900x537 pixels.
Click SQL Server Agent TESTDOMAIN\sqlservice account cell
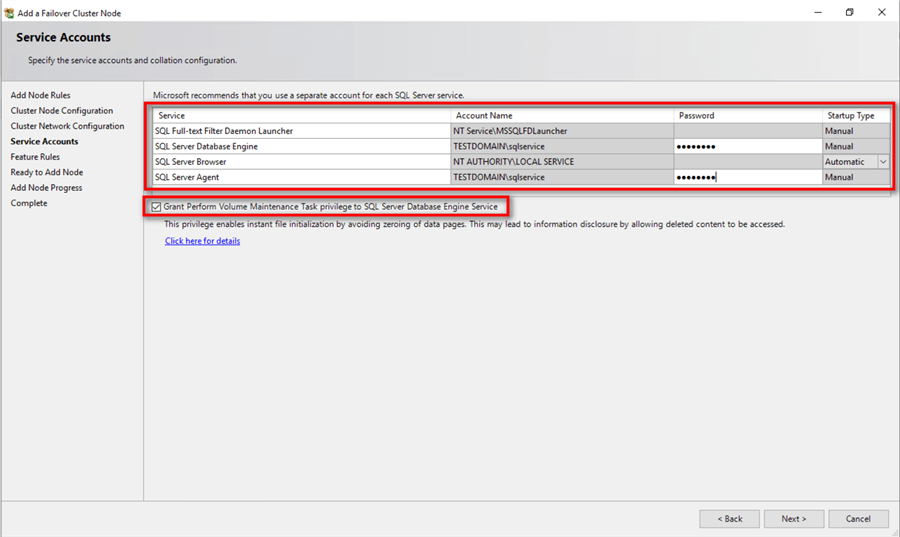[x=562, y=177]
